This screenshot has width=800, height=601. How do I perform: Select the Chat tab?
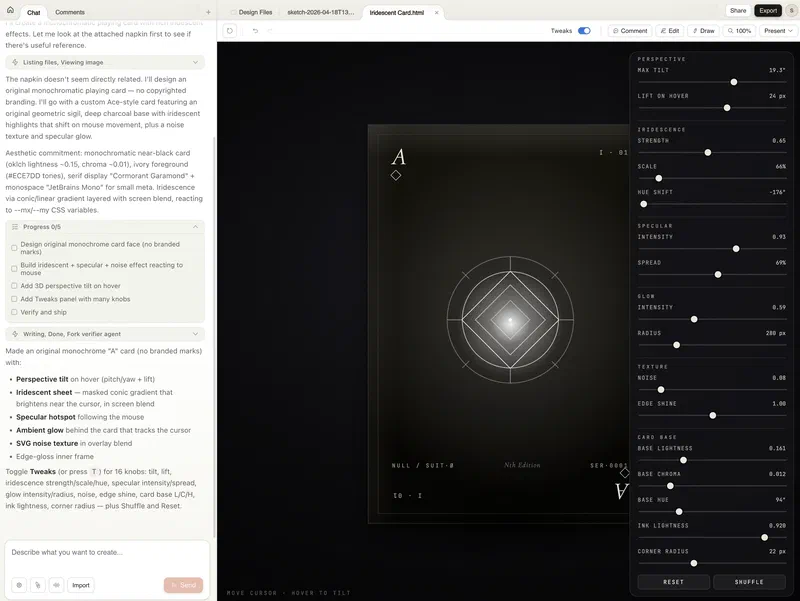pos(34,12)
